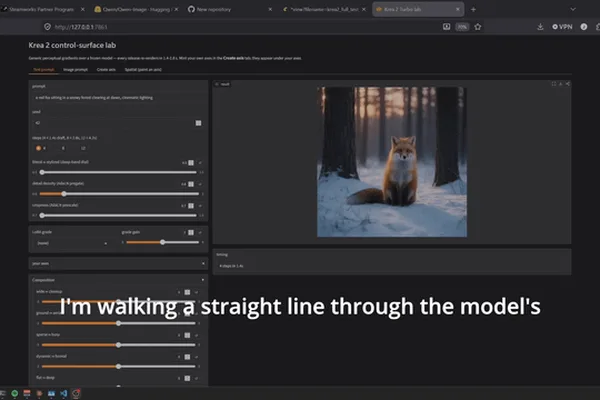Open a new browser tab with plus button
The image size is (600, 400).
(473, 9)
